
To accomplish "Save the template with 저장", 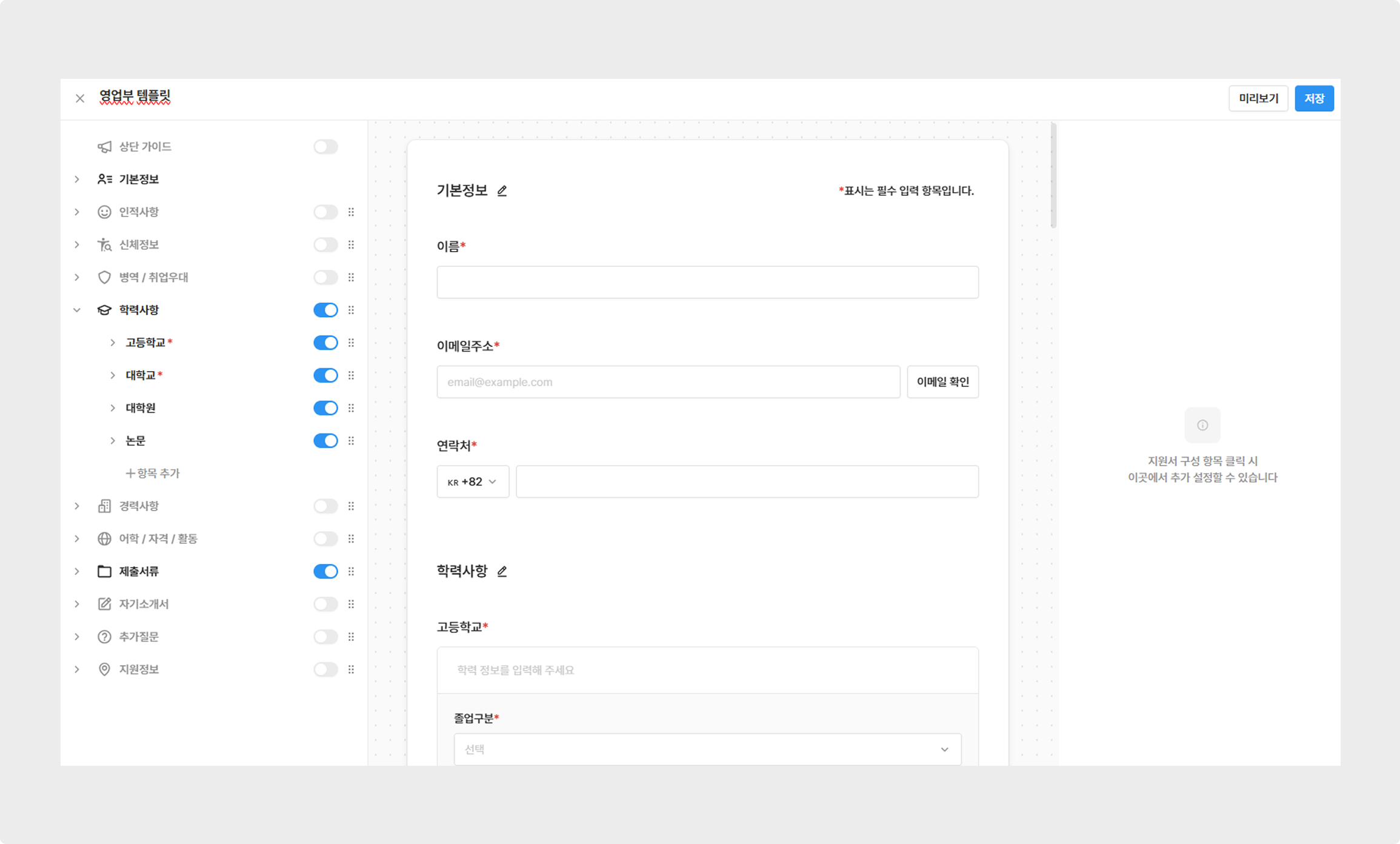I will point(1314,99).
